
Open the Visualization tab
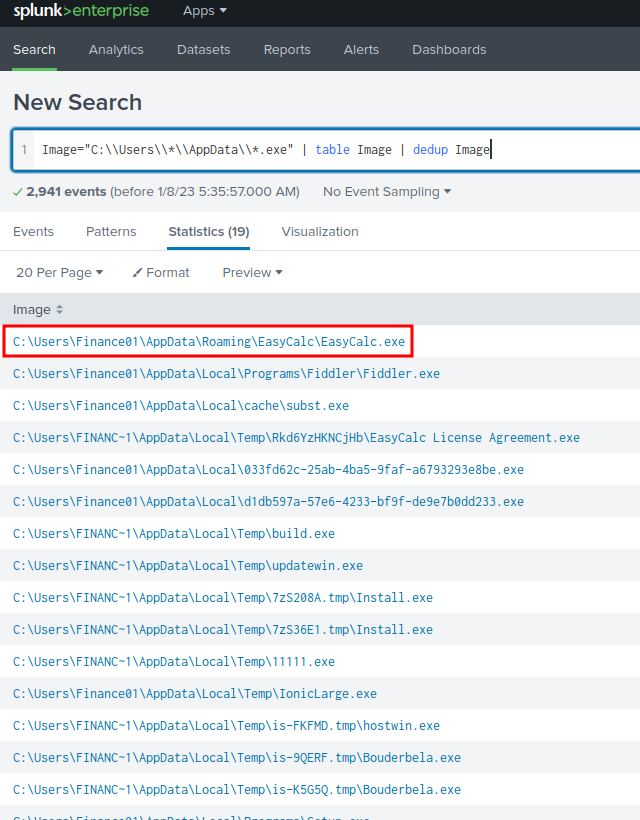(x=320, y=232)
